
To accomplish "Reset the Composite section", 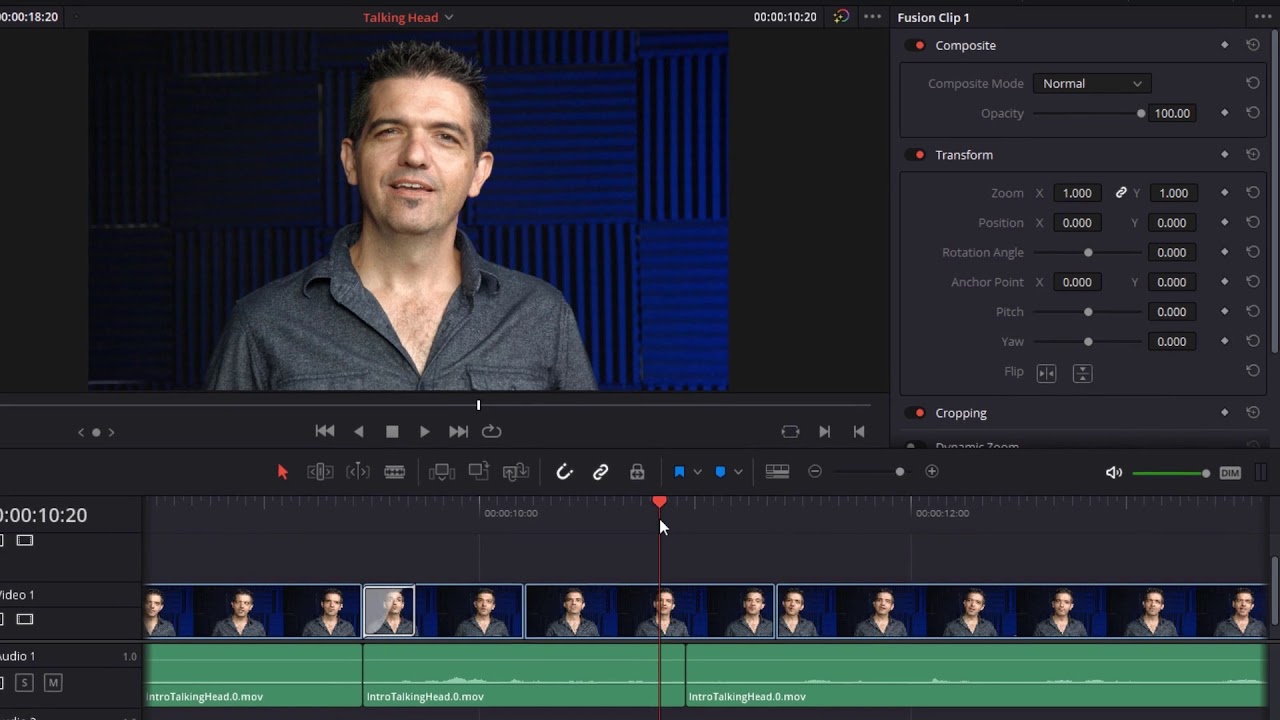I will (x=1252, y=45).
